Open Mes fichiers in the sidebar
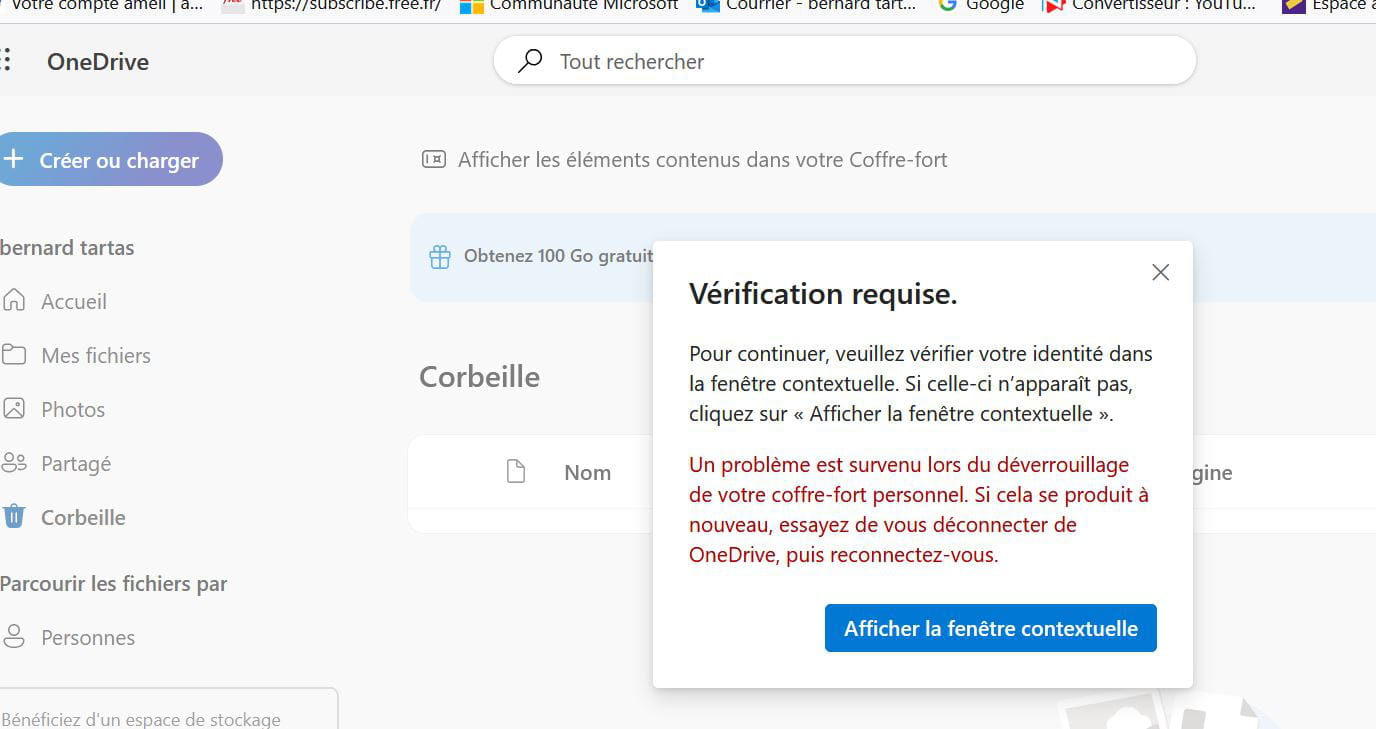Screen dimensions: 1376x729 [x=95, y=355]
